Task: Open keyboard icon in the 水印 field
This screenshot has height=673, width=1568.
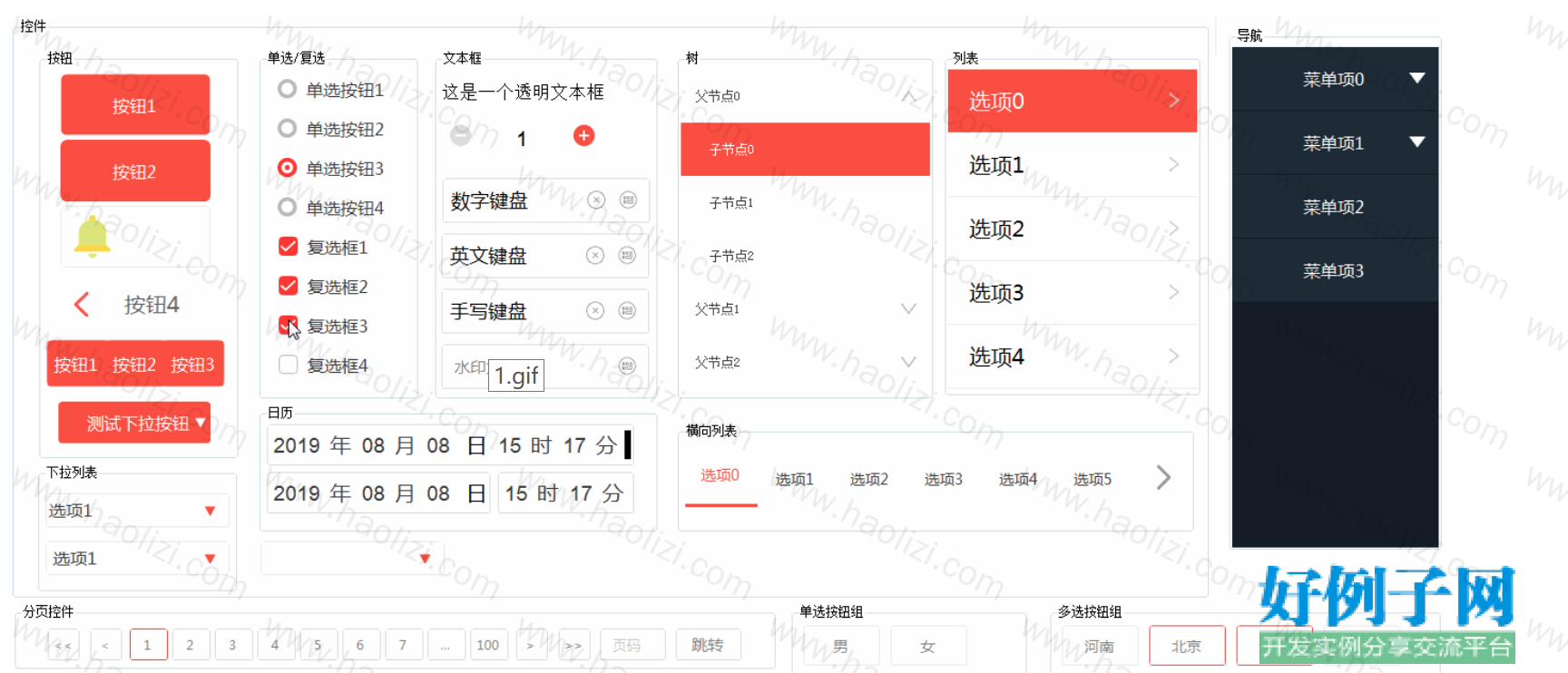Action: point(627,366)
